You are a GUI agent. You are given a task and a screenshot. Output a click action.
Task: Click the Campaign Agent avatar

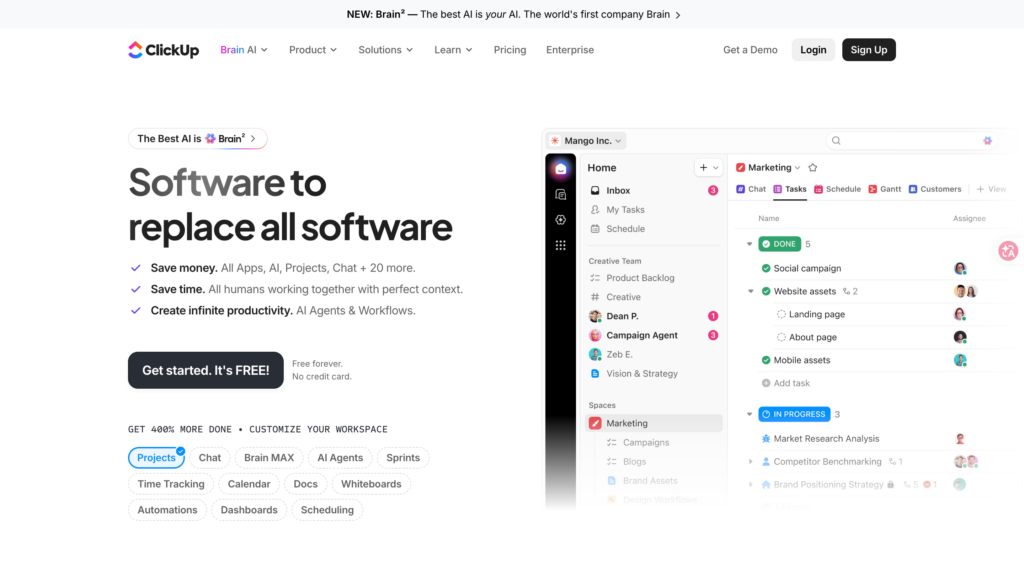click(x=595, y=335)
